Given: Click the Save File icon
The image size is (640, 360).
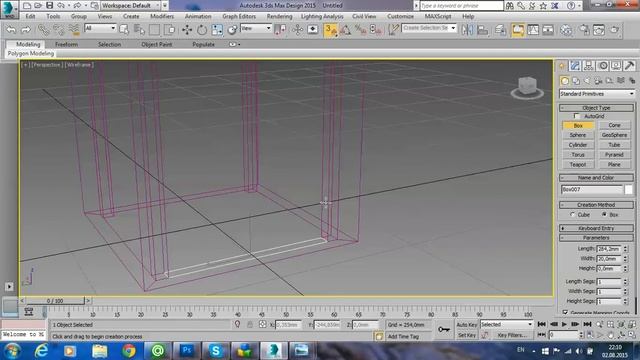Looking at the screenshot, I should tap(49, 5).
